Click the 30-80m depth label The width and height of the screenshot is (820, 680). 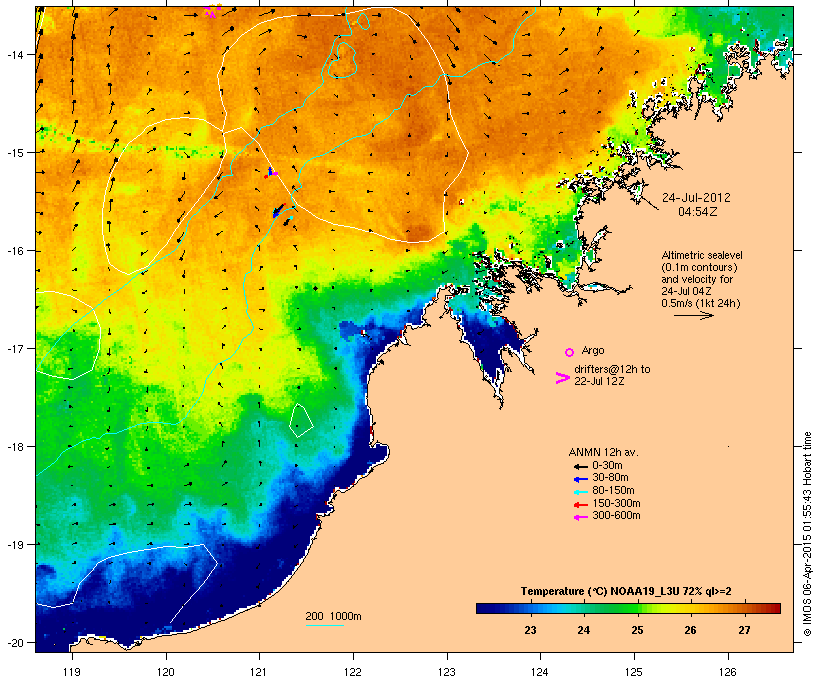tap(610, 478)
